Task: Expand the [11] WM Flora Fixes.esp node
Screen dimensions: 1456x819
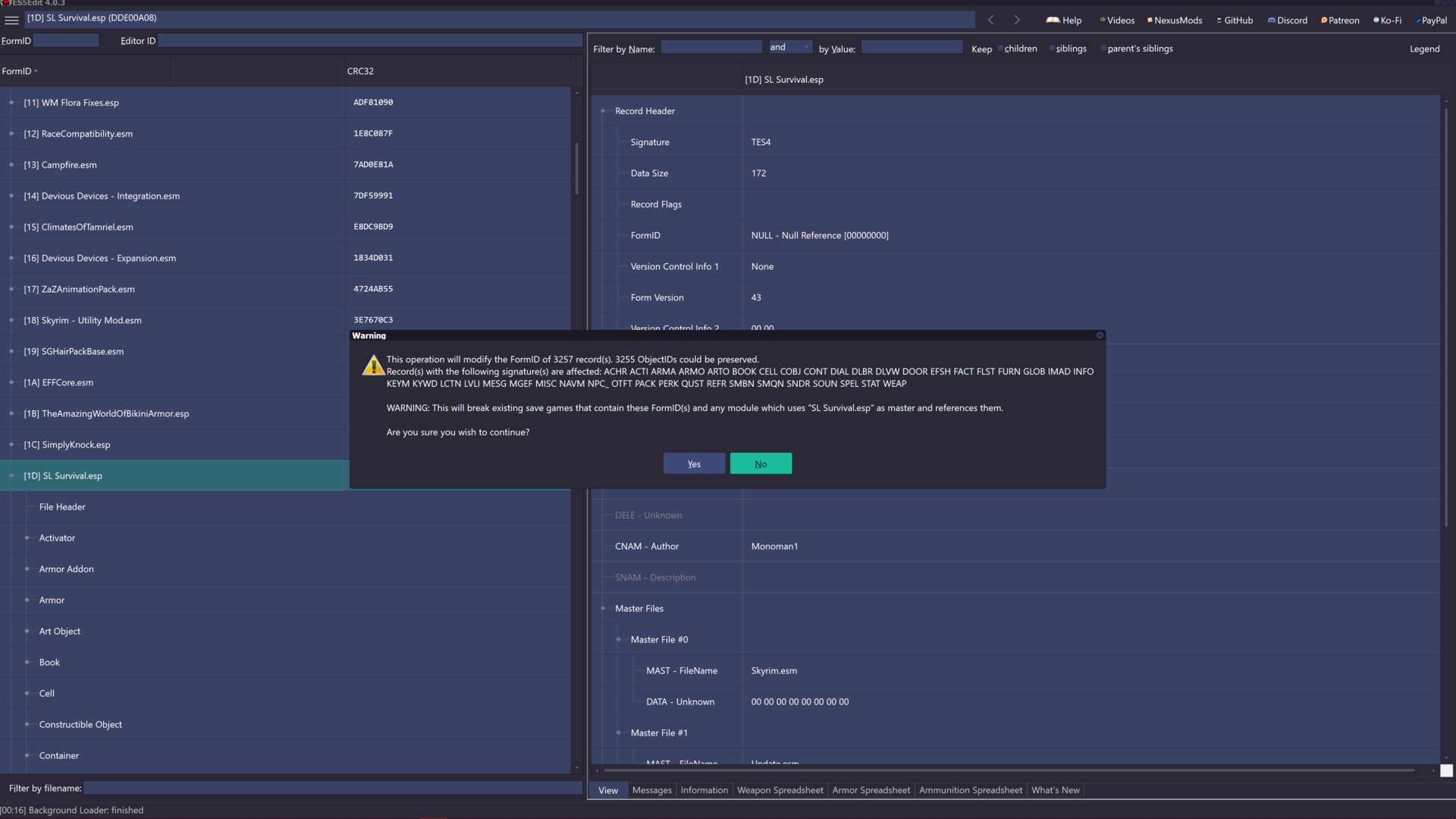Action: point(11,102)
